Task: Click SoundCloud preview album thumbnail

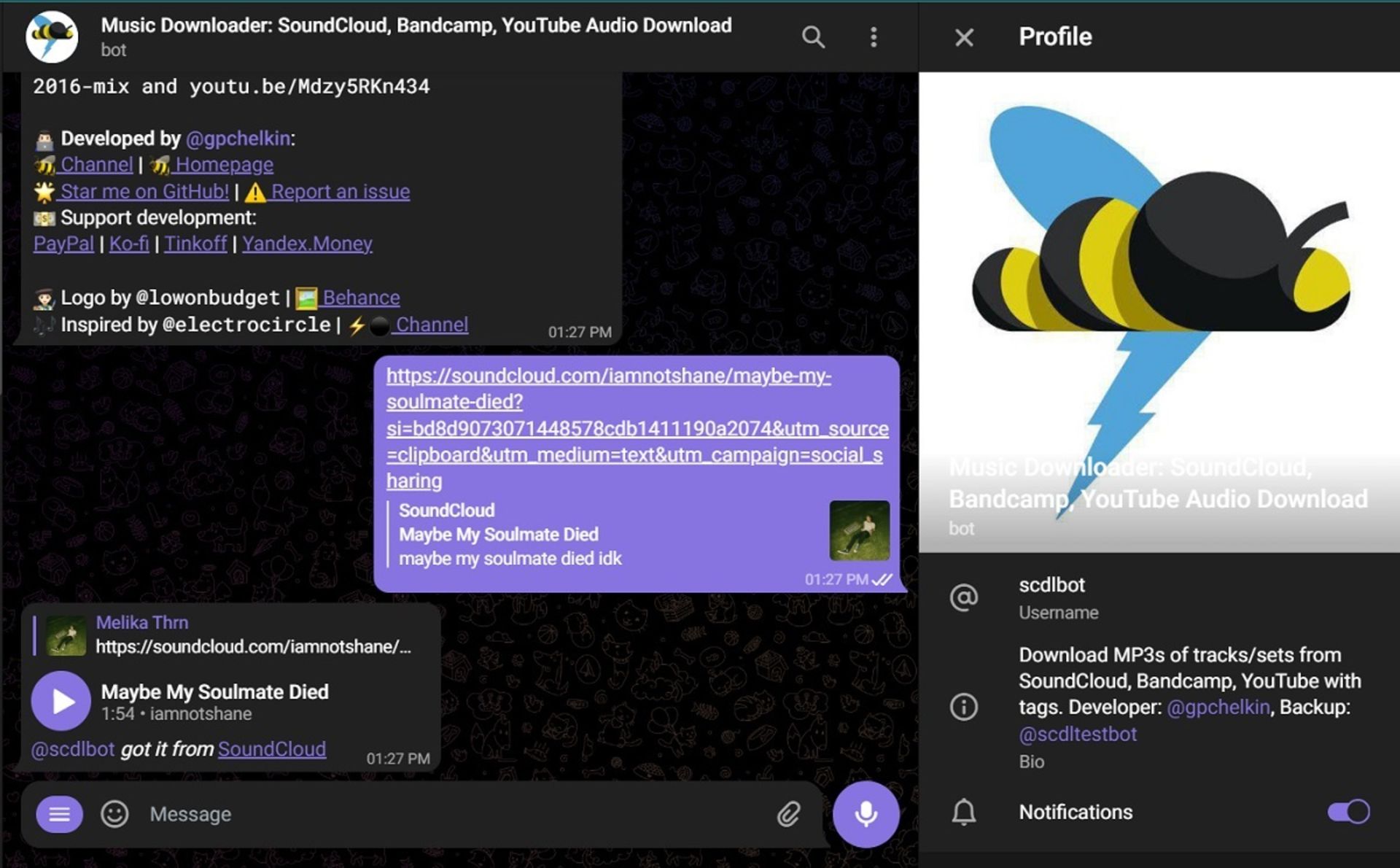Action: click(860, 530)
